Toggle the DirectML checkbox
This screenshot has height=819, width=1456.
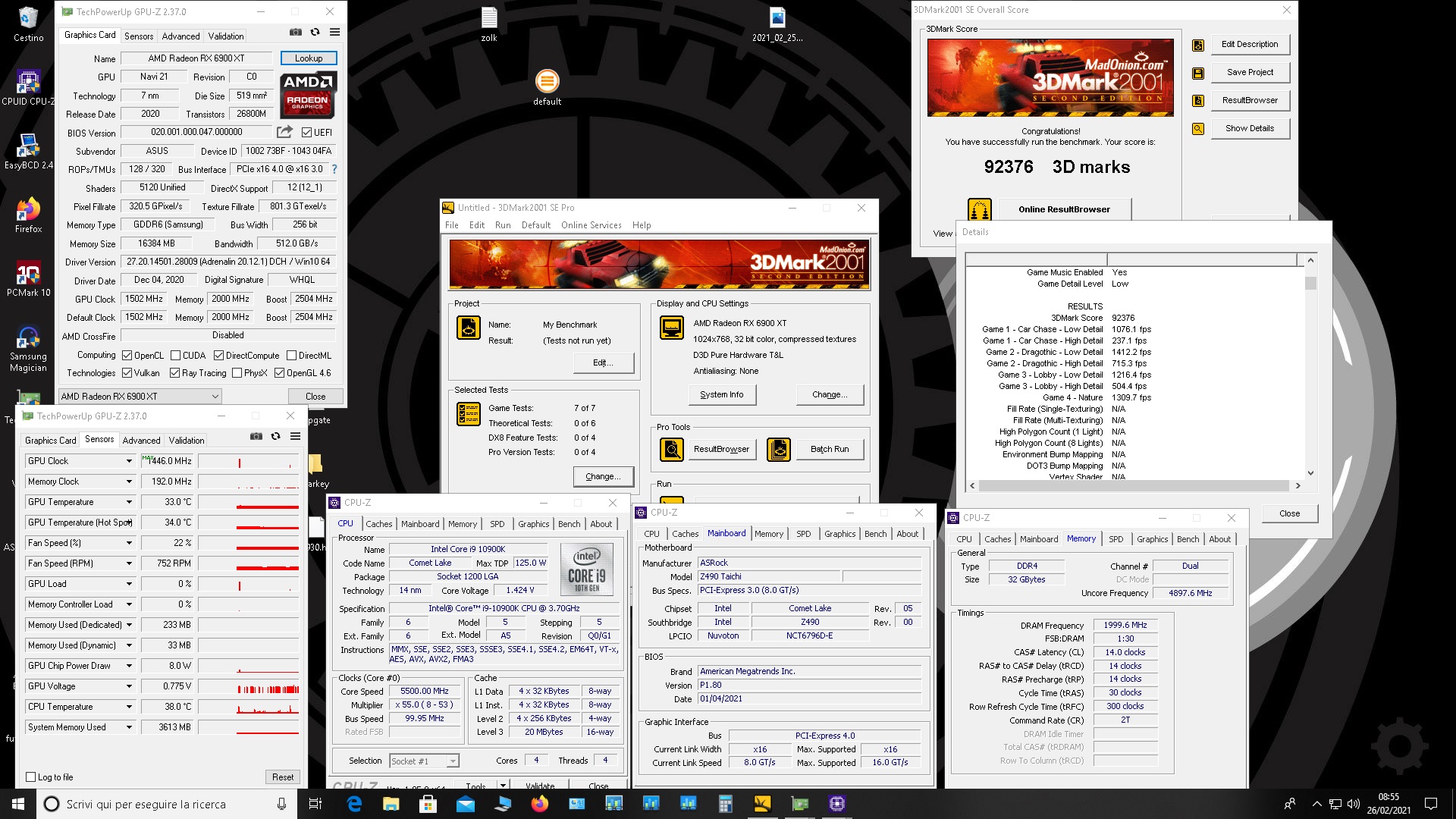pyautogui.click(x=291, y=356)
